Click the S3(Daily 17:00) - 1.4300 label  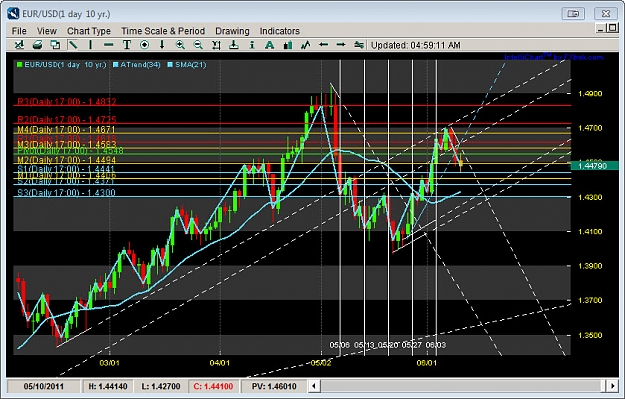pos(66,193)
